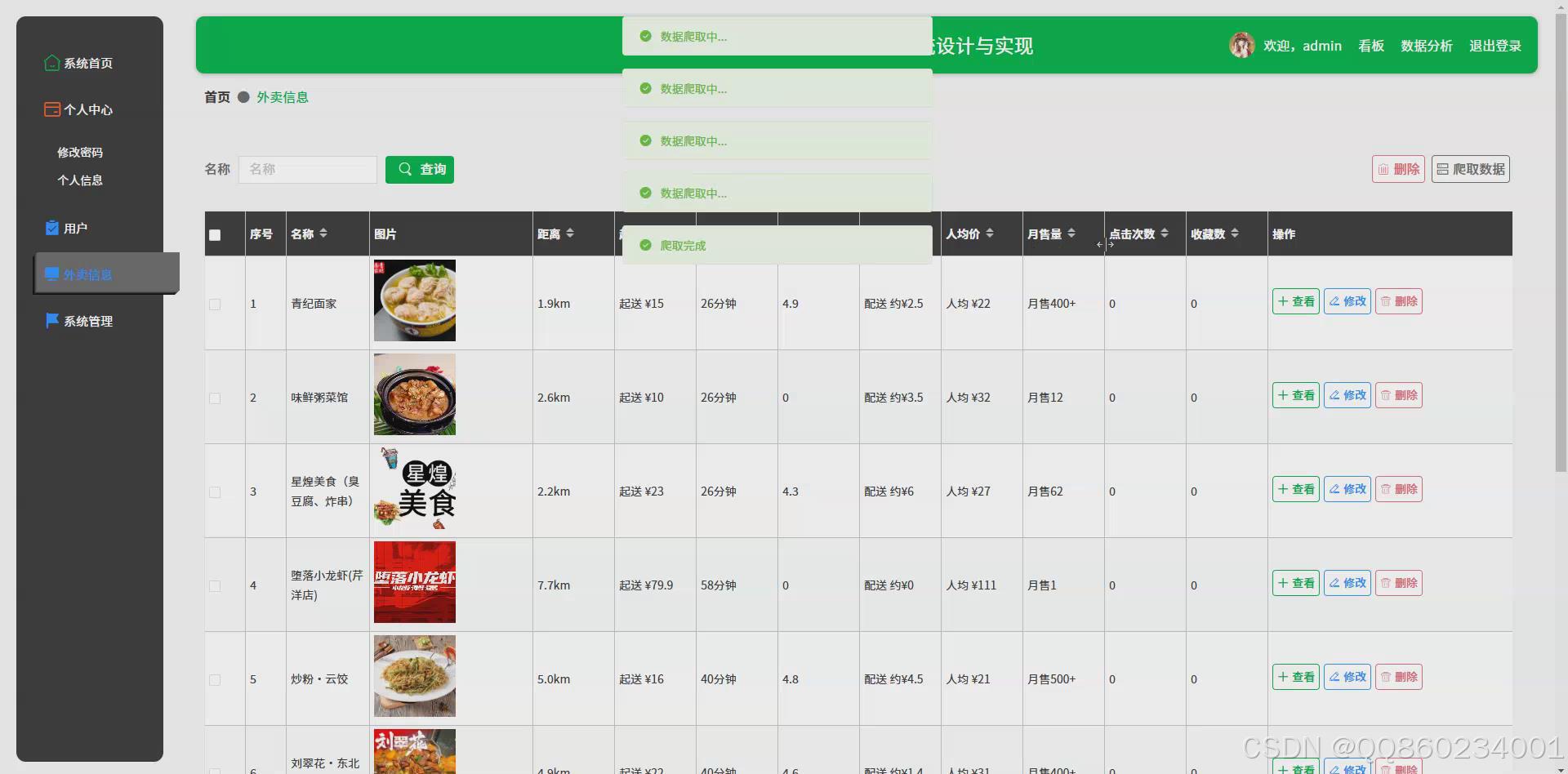This screenshot has width=1568, height=774.
Task: Click the success check icon in 爬取完成 notification
Action: pos(645,245)
